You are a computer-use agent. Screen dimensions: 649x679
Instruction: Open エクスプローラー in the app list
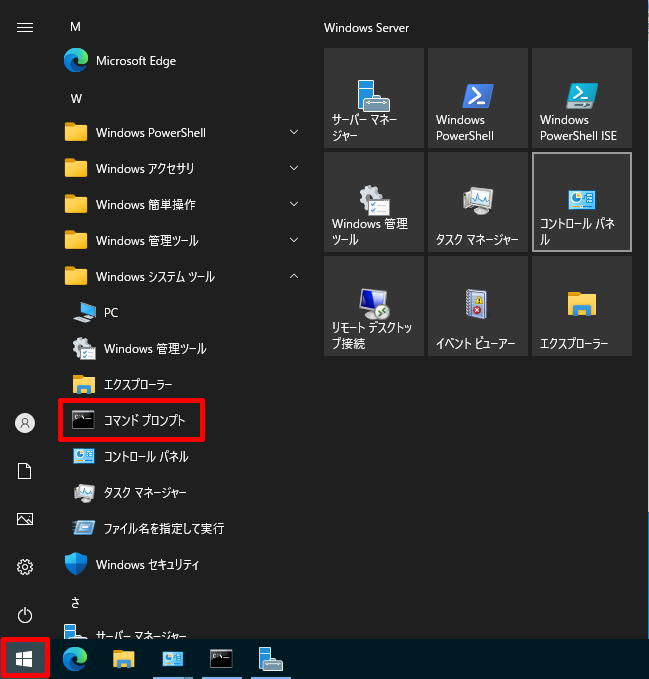click(123, 385)
